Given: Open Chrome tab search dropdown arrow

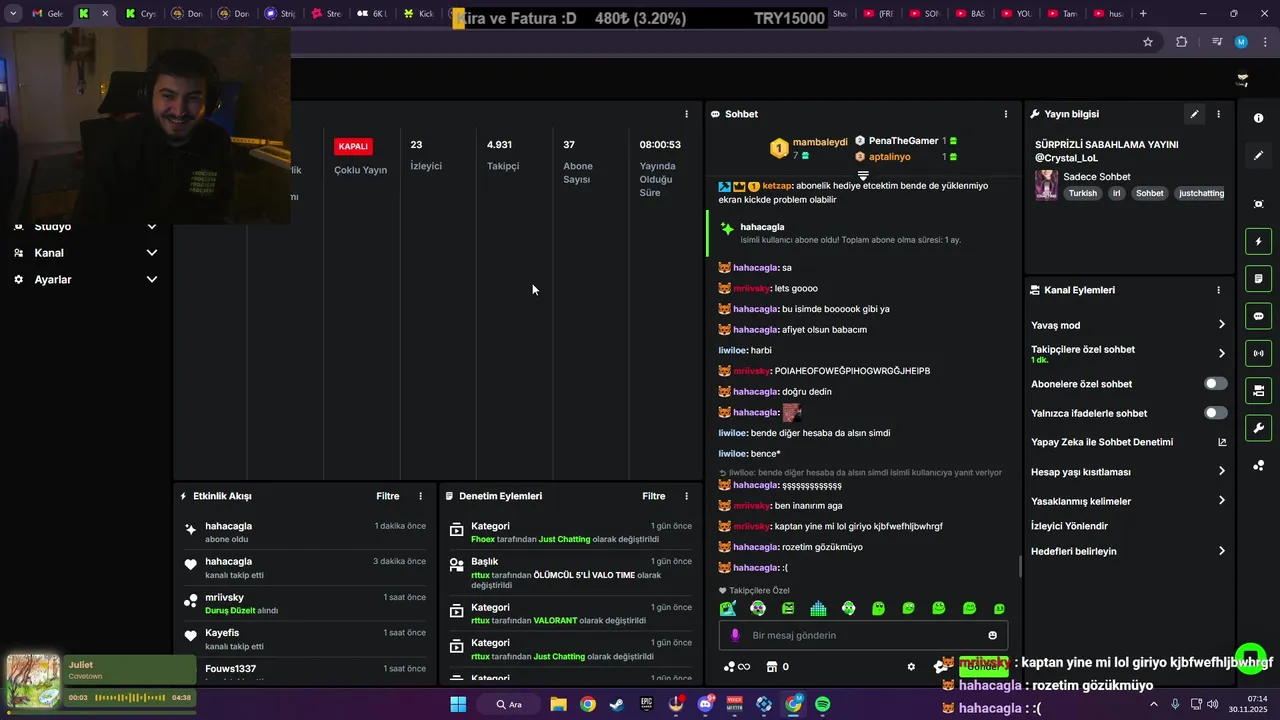Looking at the screenshot, I should coord(13,13).
